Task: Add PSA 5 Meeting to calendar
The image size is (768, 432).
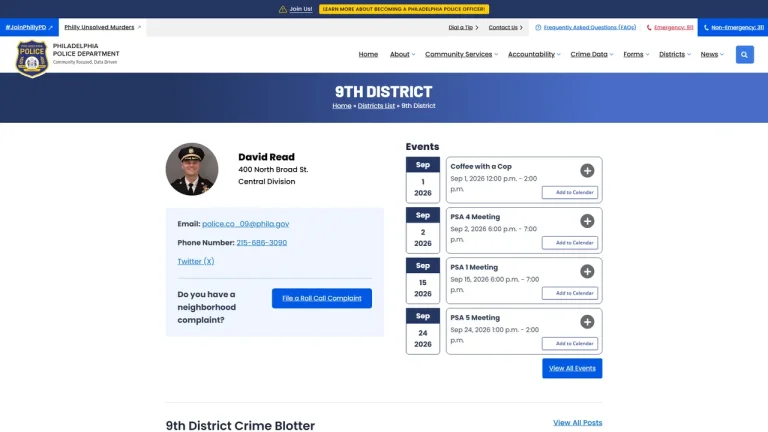Action: [x=570, y=344]
